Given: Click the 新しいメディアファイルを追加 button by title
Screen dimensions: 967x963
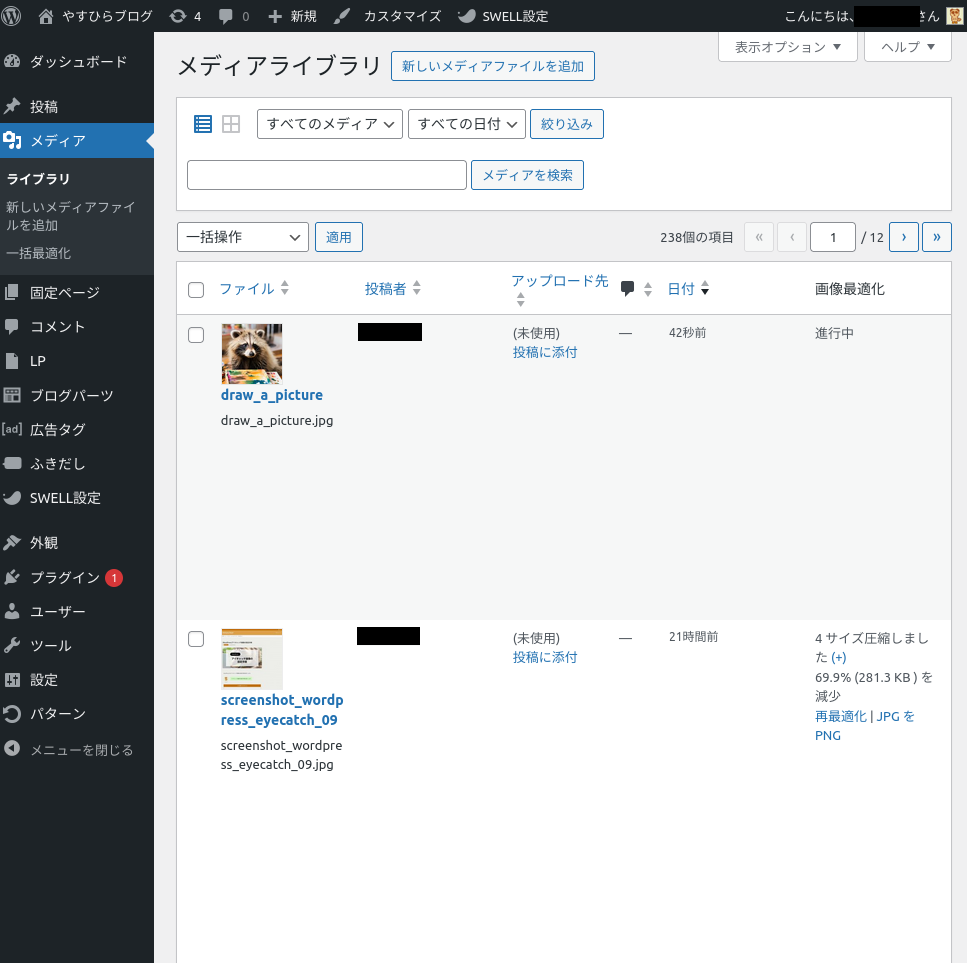Looking at the screenshot, I should pyautogui.click(x=493, y=66).
